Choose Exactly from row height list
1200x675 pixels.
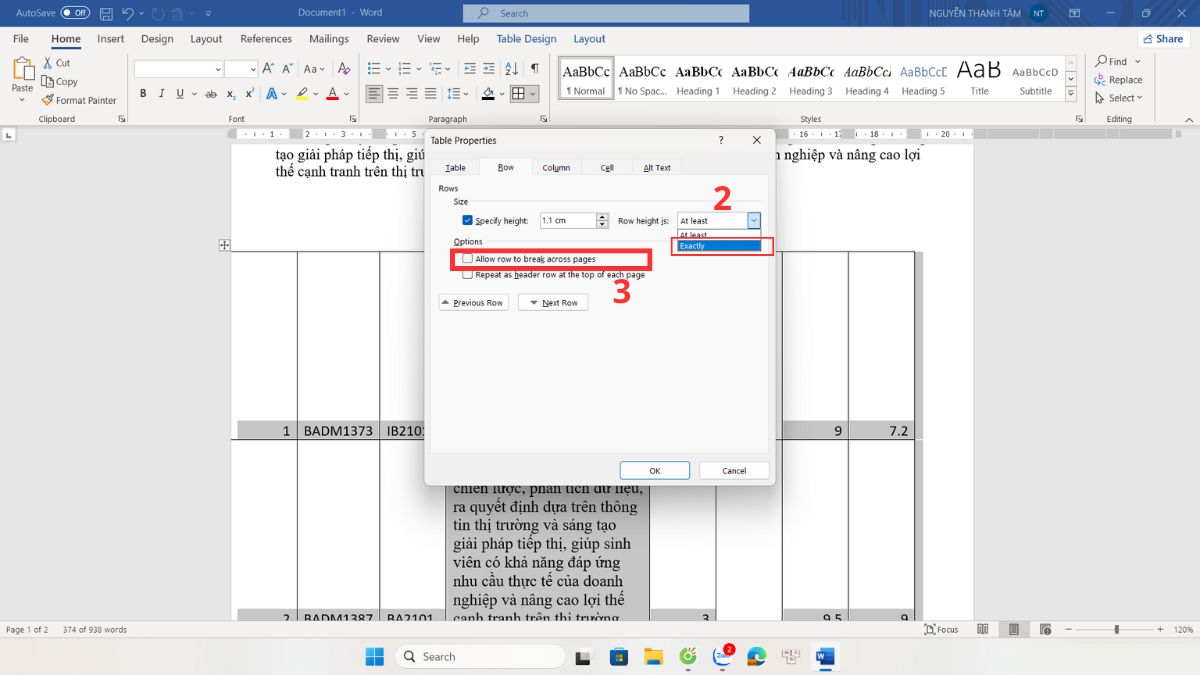click(x=718, y=246)
